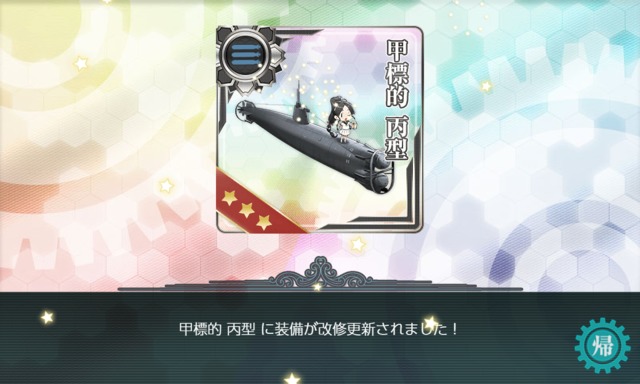640x384 pixels.
Task: Click the midget submarine hull illustration
Action: click(x=313, y=138)
